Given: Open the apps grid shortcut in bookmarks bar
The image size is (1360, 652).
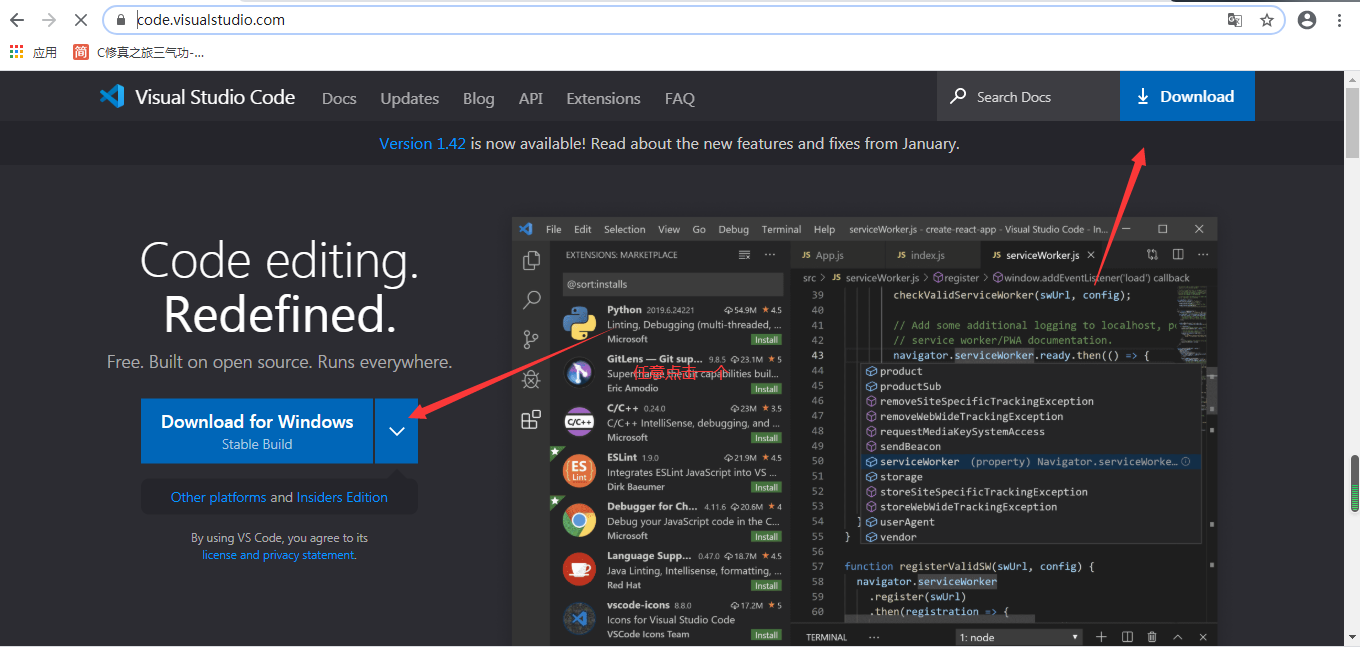Looking at the screenshot, I should coord(16,52).
